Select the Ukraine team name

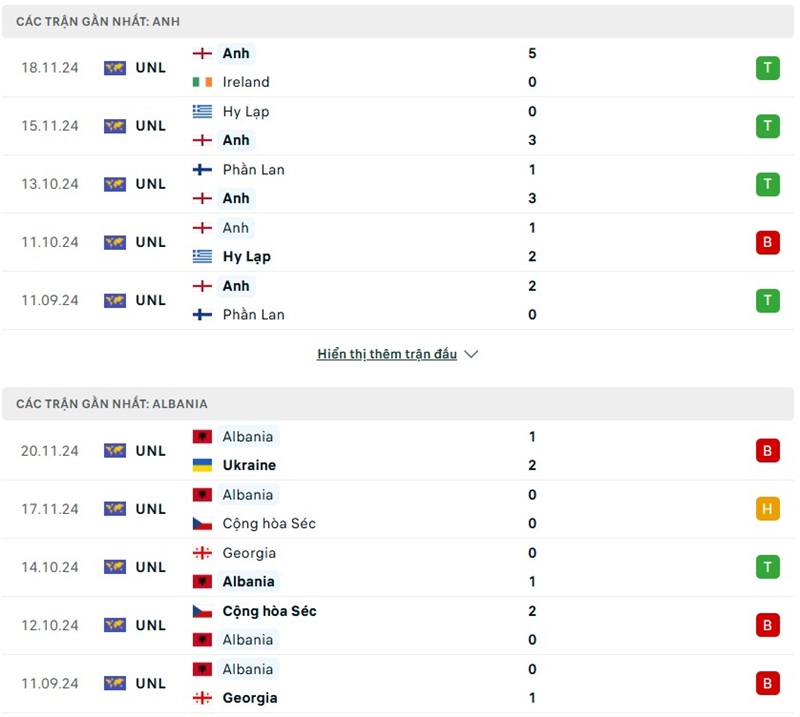249,465
